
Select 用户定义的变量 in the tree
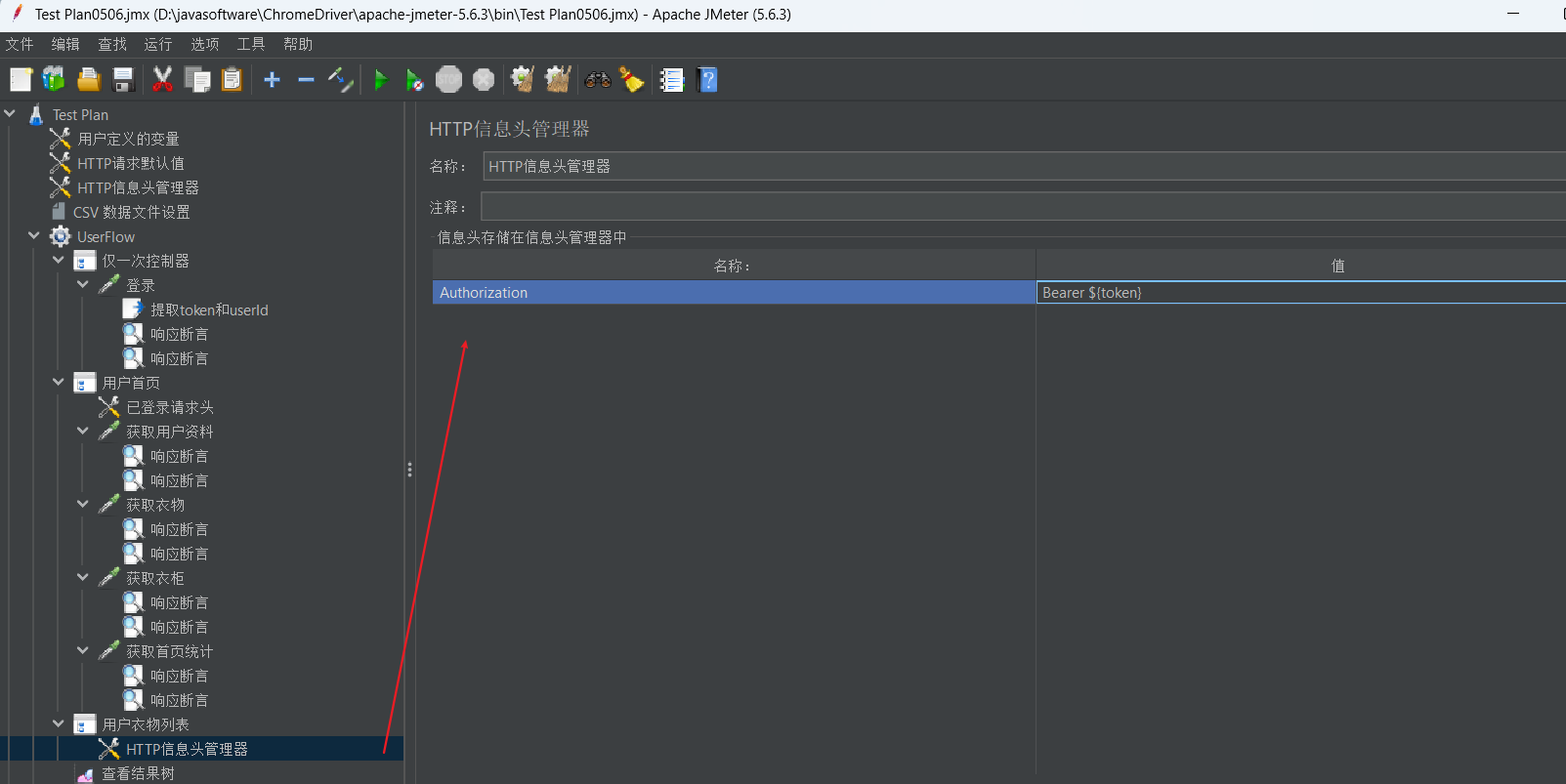coord(128,139)
